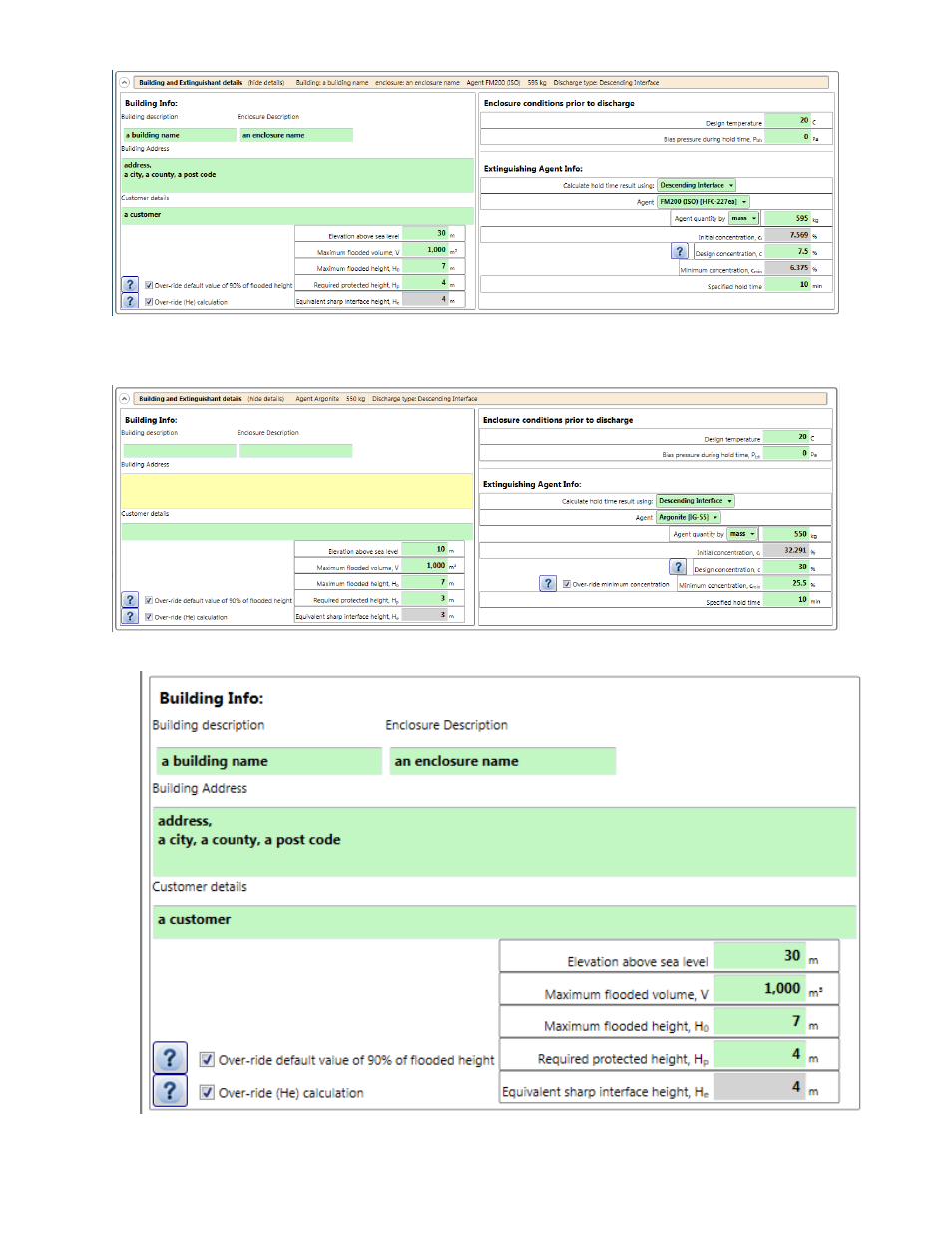Click Required protected height value 4, FM200 panel
The image size is (952, 1233).
425,283
